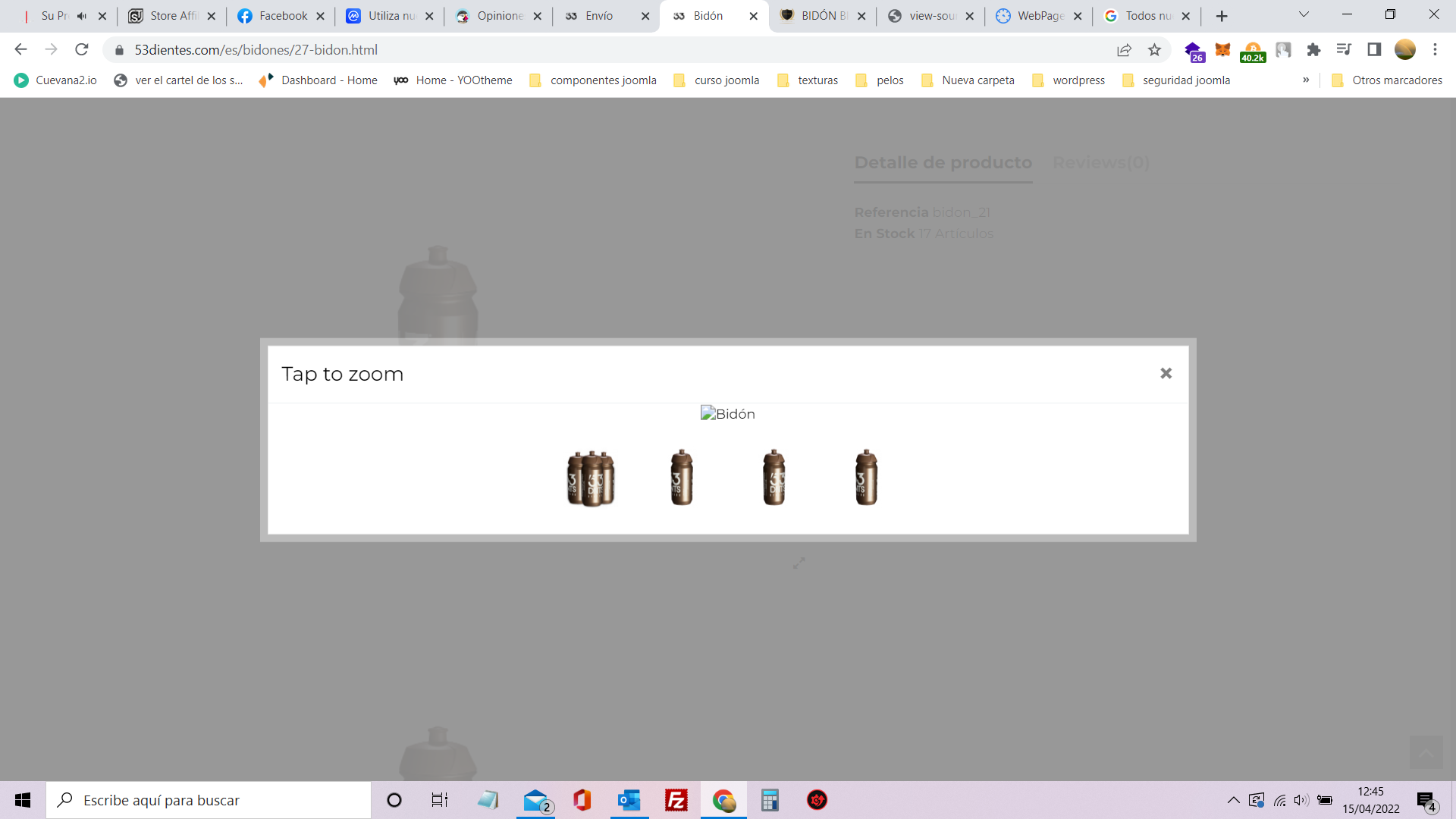Image resolution: width=1456 pixels, height=819 pixels.
Task: Open the curso joomla bookmark folder
Action: 716,80
